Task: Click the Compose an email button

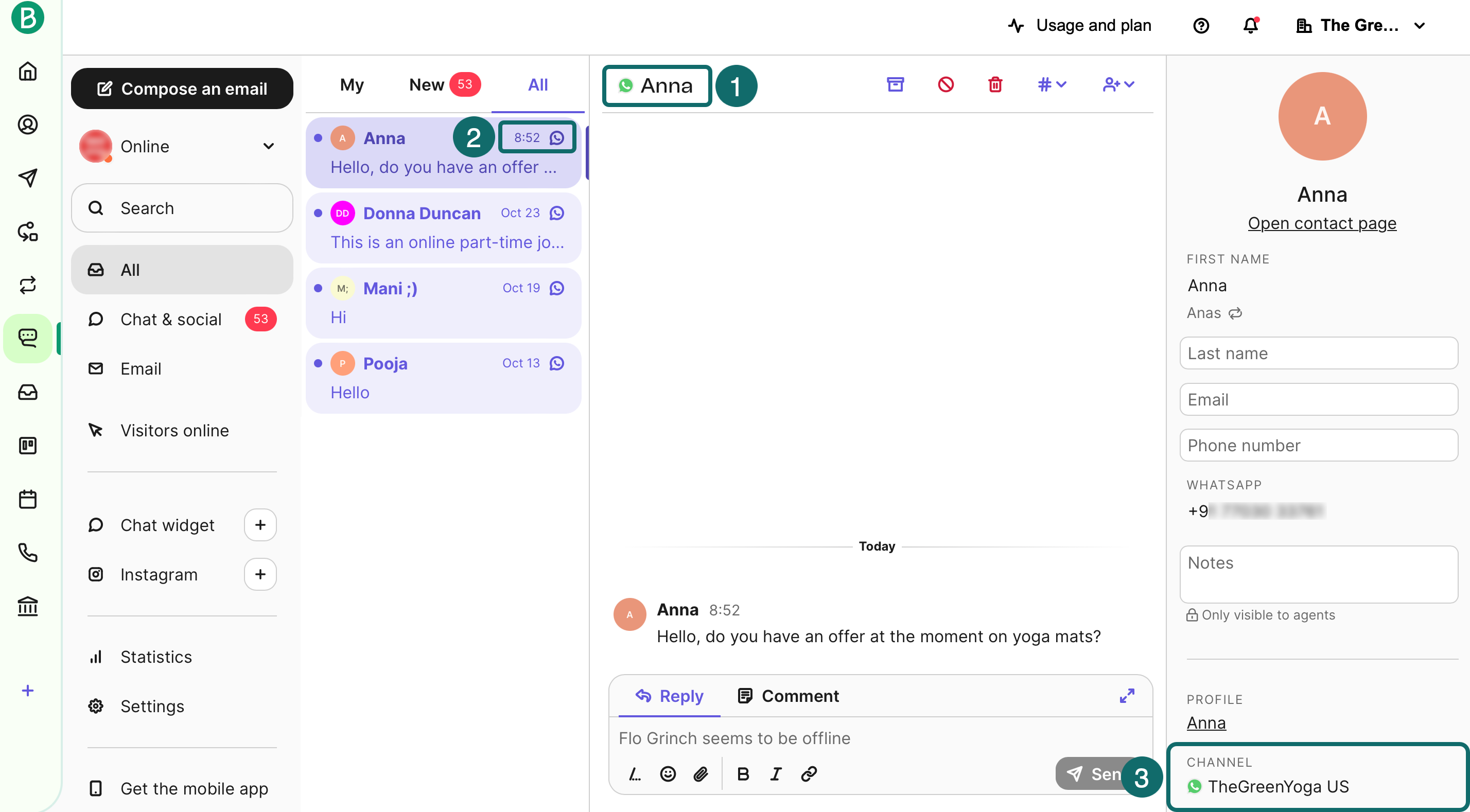Action: 182,89
